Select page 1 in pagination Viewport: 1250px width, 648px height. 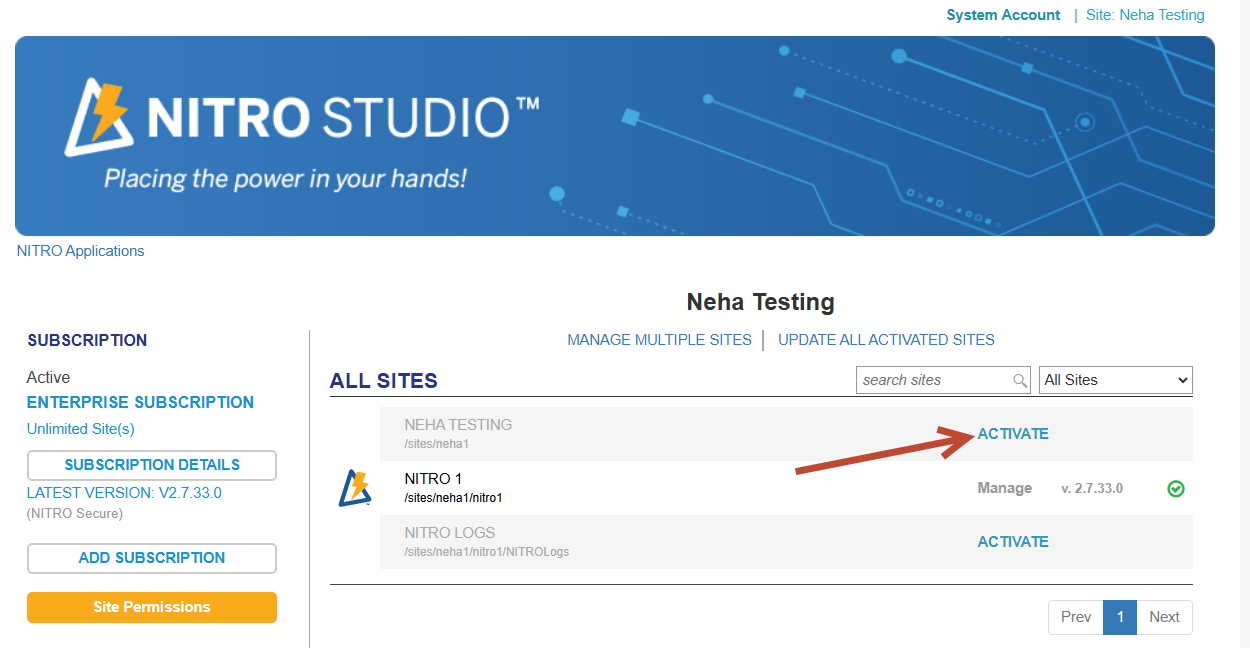(1120, 617)
